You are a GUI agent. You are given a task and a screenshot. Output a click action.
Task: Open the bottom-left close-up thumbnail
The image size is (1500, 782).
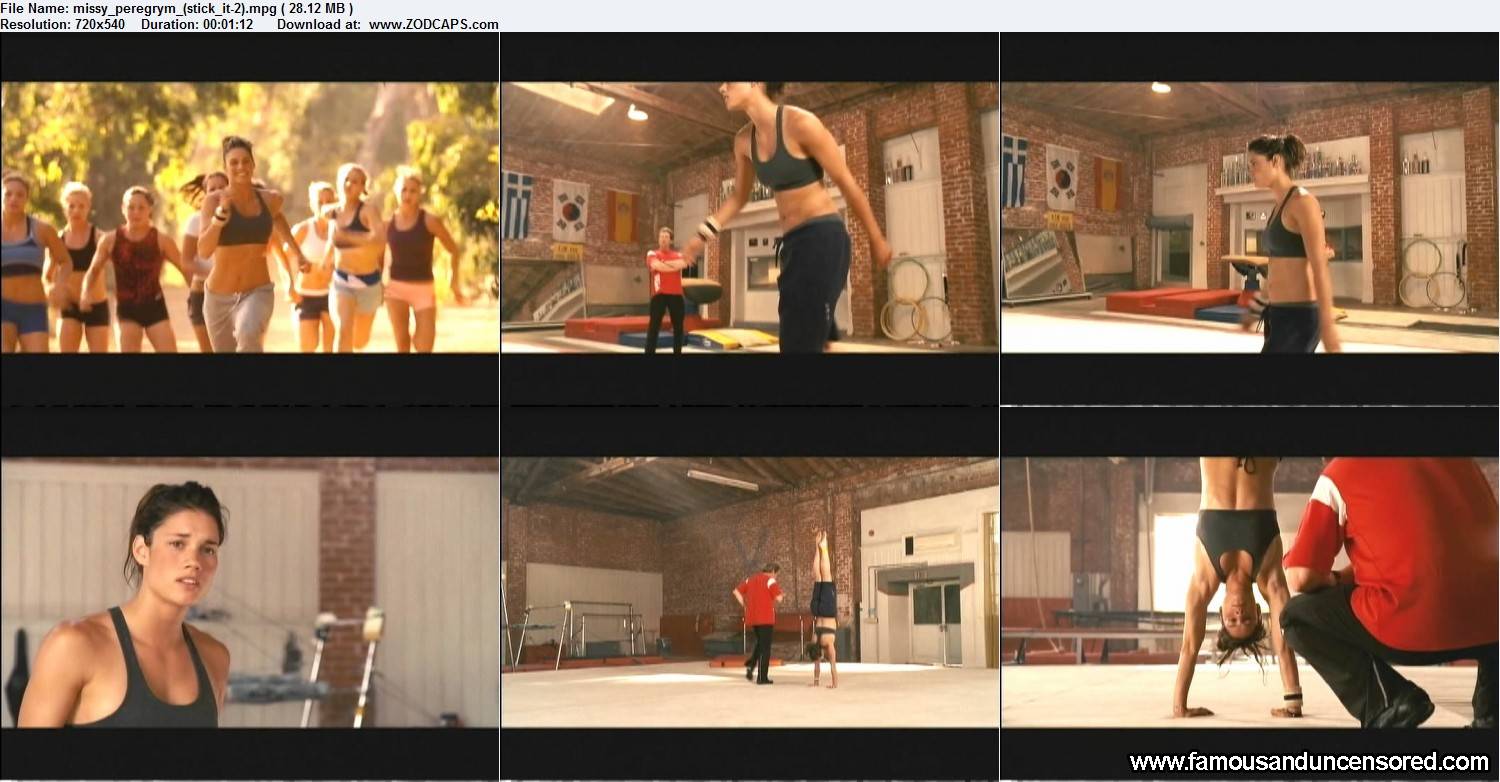click(250, 592)
